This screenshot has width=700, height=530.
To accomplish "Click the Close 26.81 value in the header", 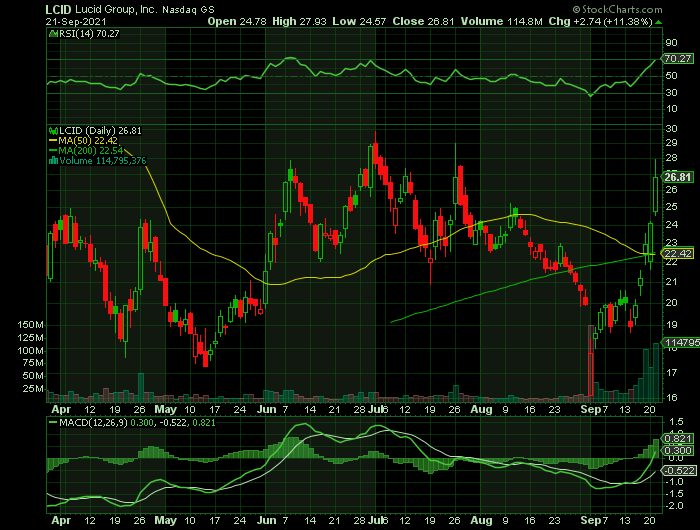I will pos(424,21).
